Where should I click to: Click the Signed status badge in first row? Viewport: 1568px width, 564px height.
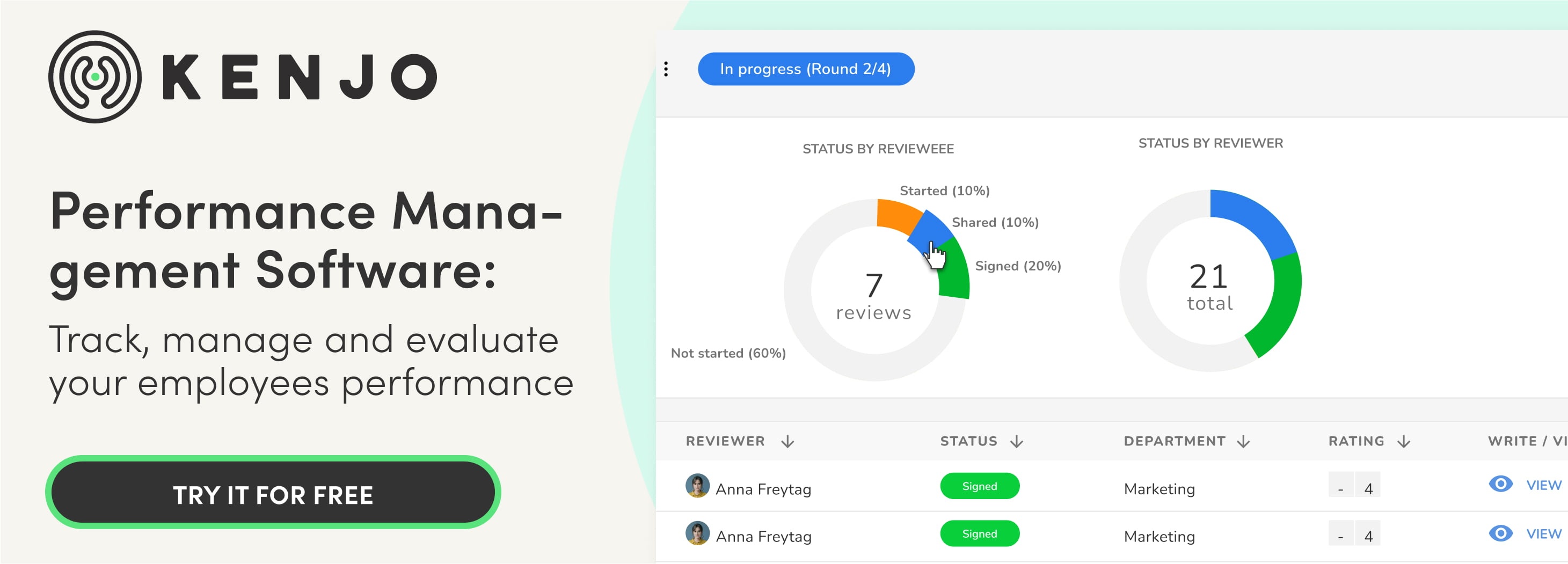coord(979,486)
